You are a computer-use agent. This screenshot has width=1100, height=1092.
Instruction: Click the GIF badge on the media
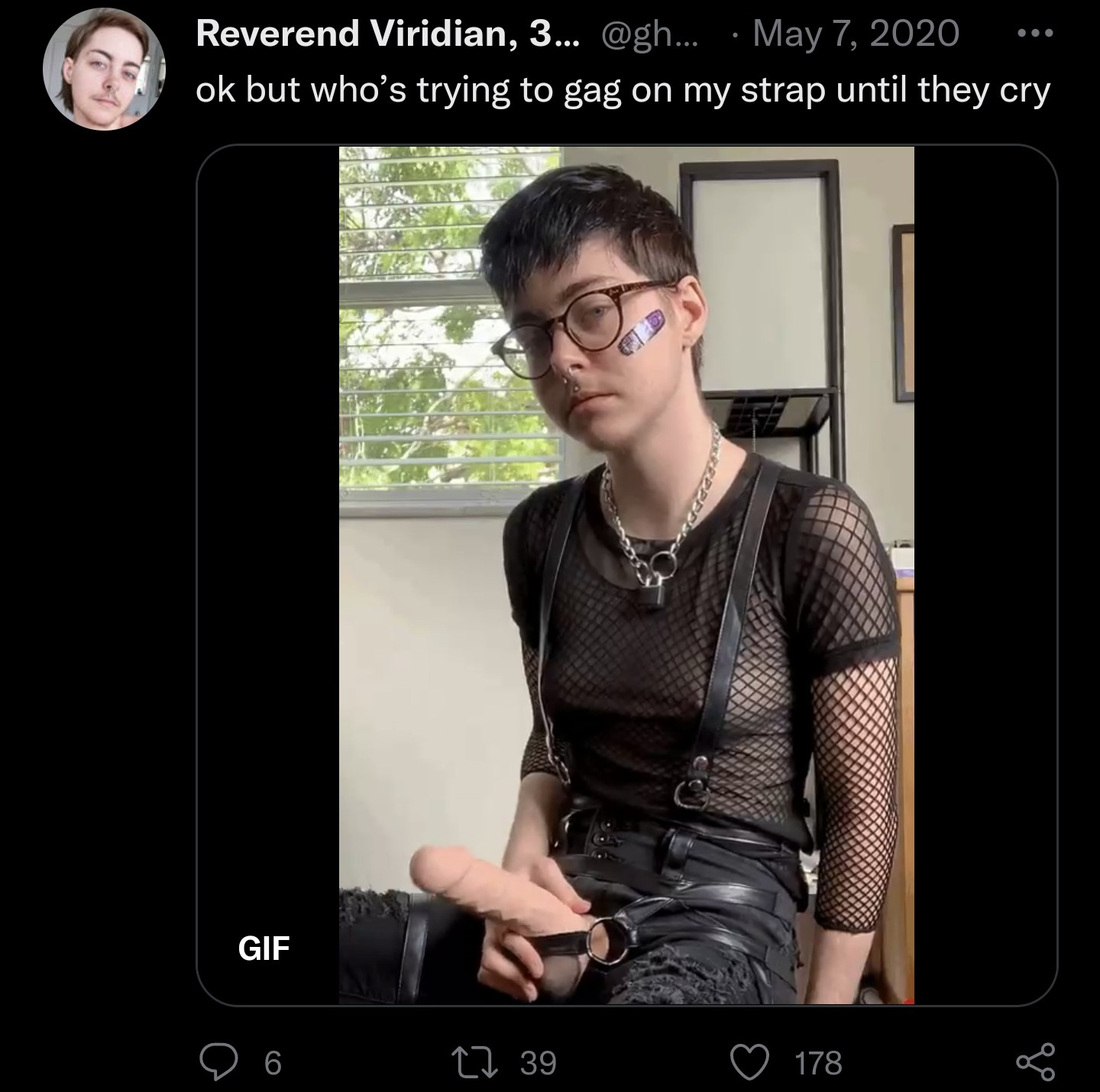tap(264, 948)
